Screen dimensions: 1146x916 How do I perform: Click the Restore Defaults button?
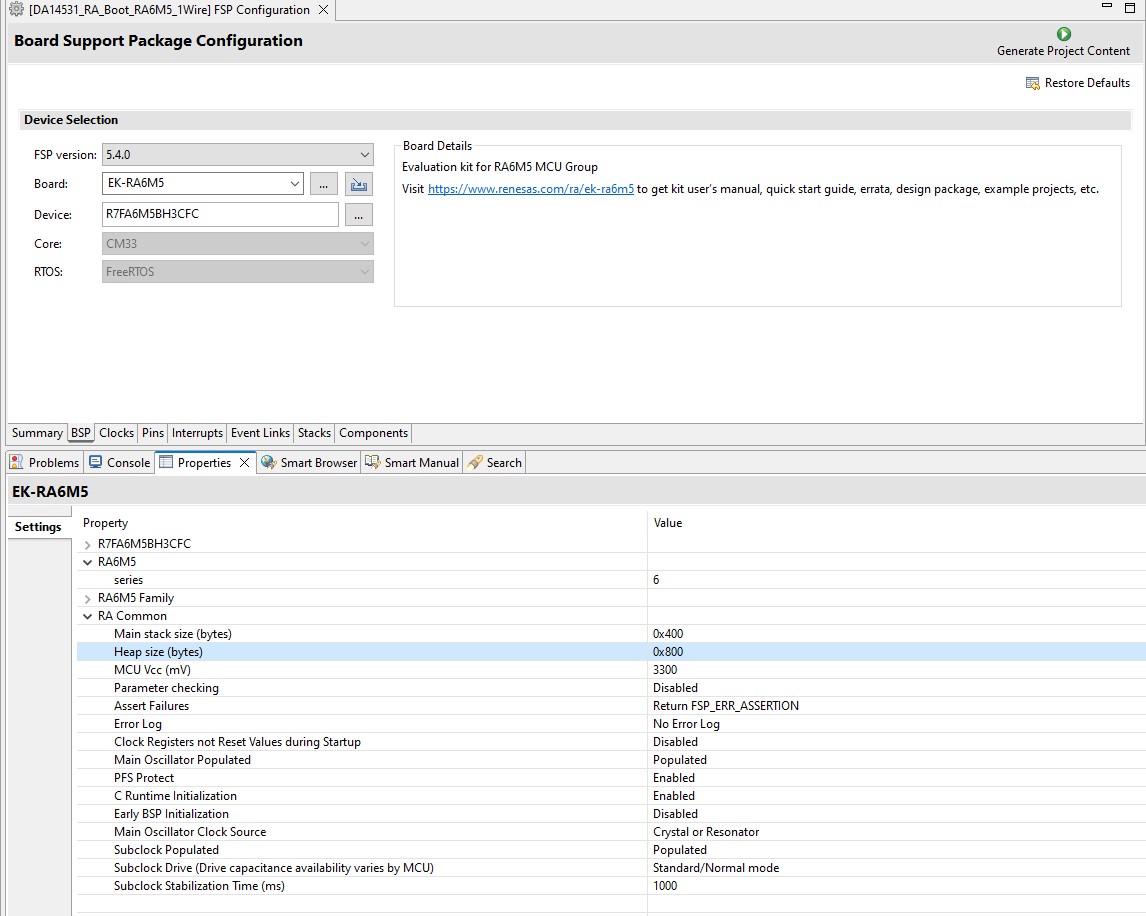tap(1078, 83)
